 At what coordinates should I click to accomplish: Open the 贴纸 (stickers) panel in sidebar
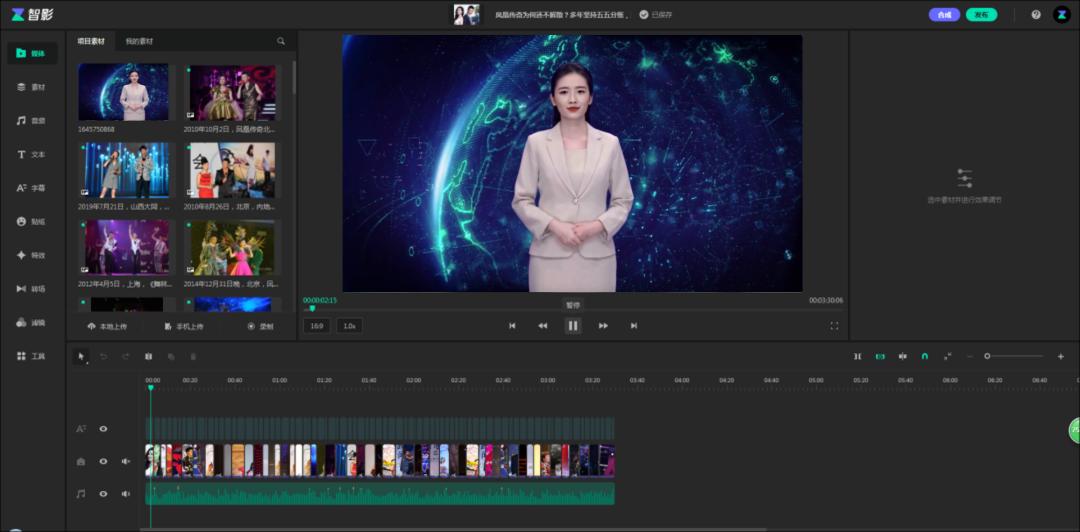pyautogui.click(x=31, y=221)
